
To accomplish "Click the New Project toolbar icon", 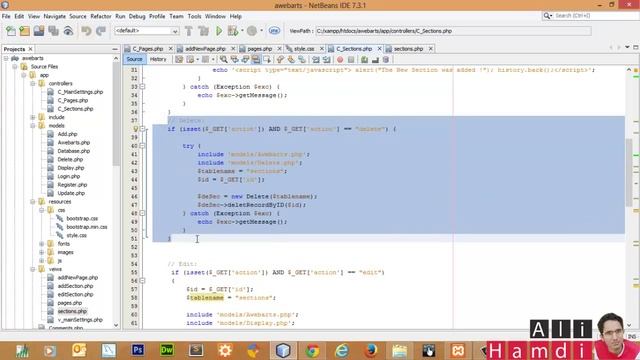I will pyautogui.click(x=24, y=31).
